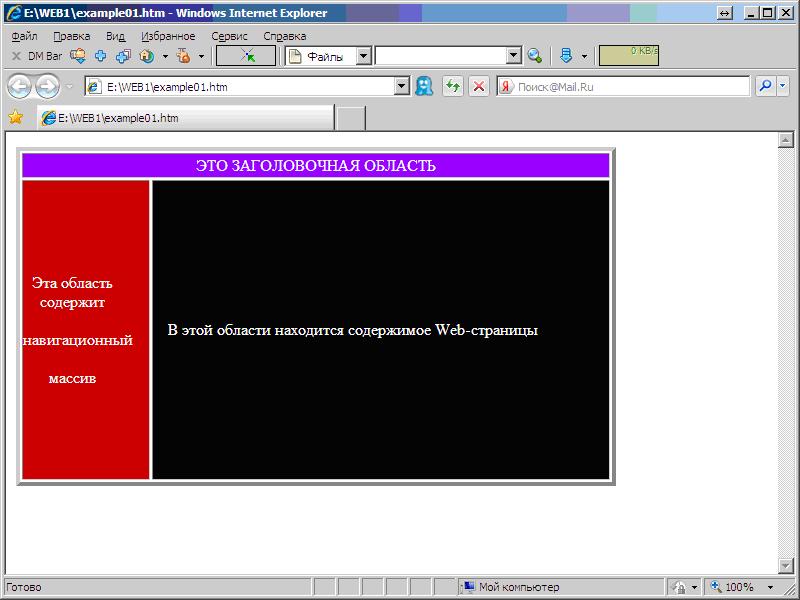Viewport: 800px width, 600px height.
Task: Click the scrollbar down arrow
Action: pos(786,565)
